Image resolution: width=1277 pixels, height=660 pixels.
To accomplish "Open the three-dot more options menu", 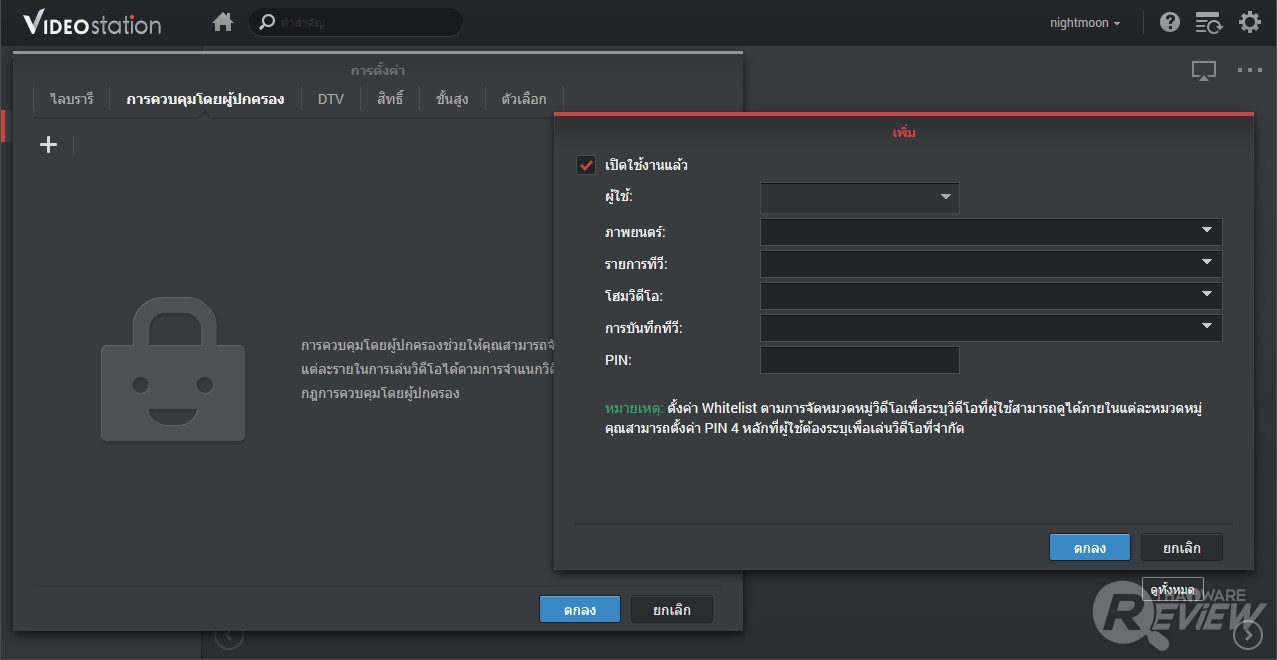I will click(1250, 70).
